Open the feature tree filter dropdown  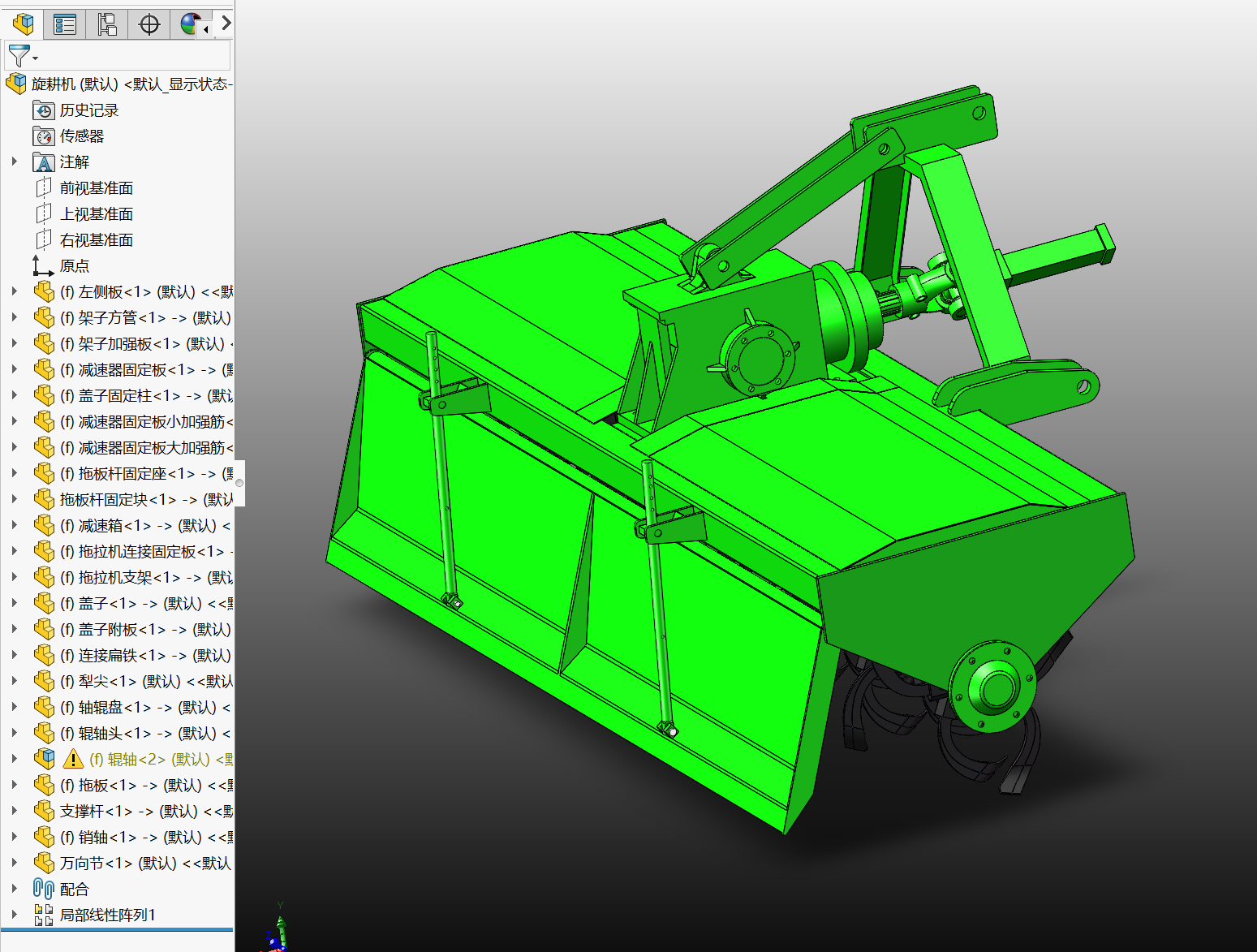(x=22, y=57)
